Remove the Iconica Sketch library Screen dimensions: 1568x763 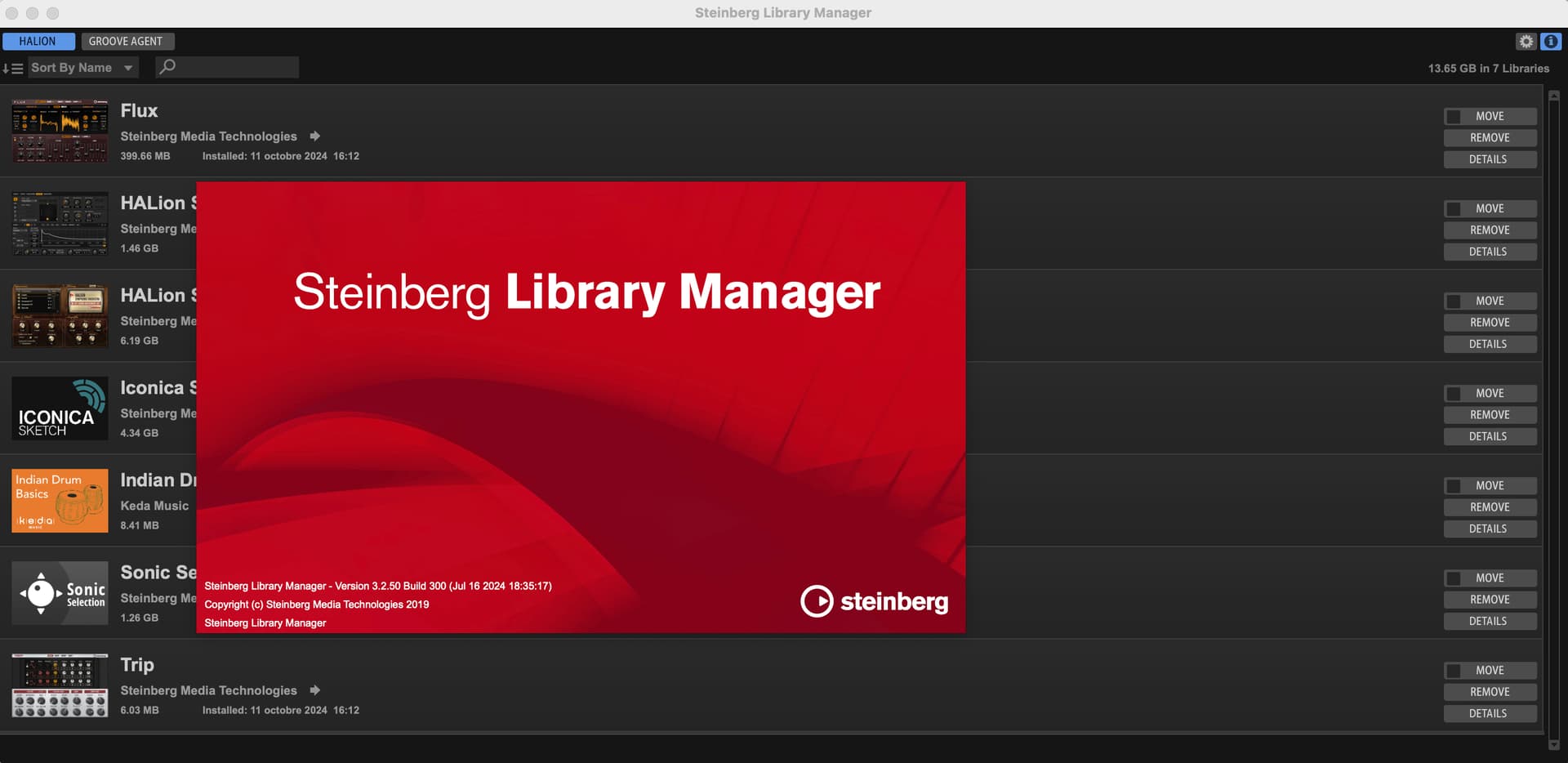1490,415
